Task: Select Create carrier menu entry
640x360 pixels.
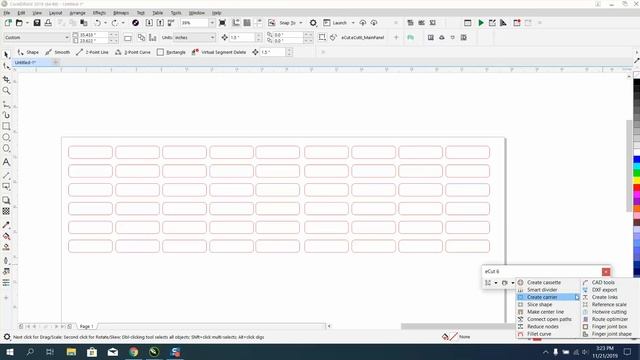Action: tap(548, 297)
